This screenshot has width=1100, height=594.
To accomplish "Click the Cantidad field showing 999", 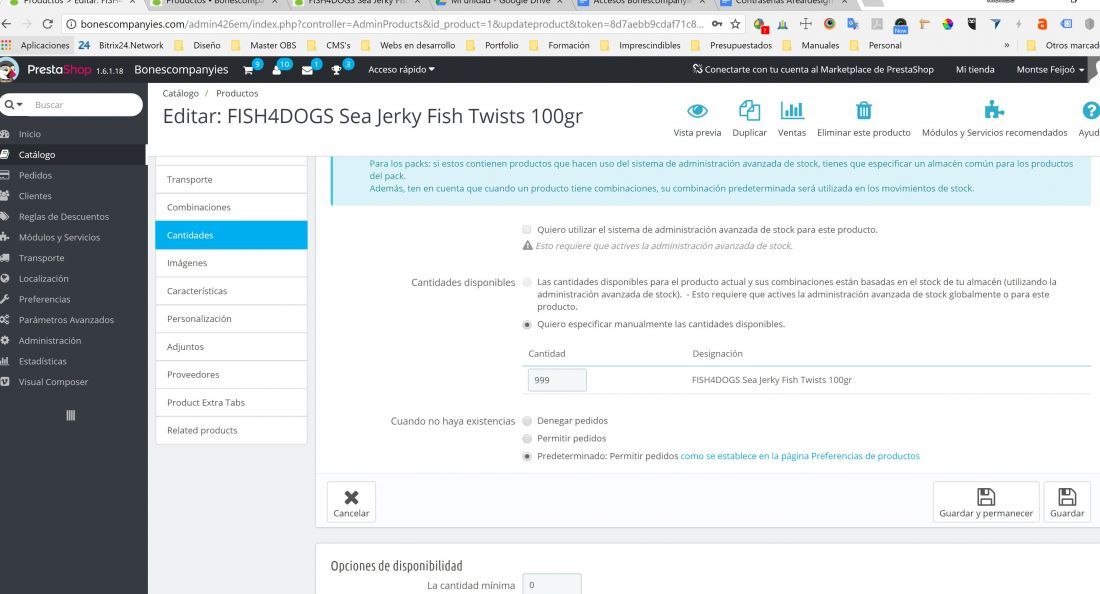I will [557, 380].
